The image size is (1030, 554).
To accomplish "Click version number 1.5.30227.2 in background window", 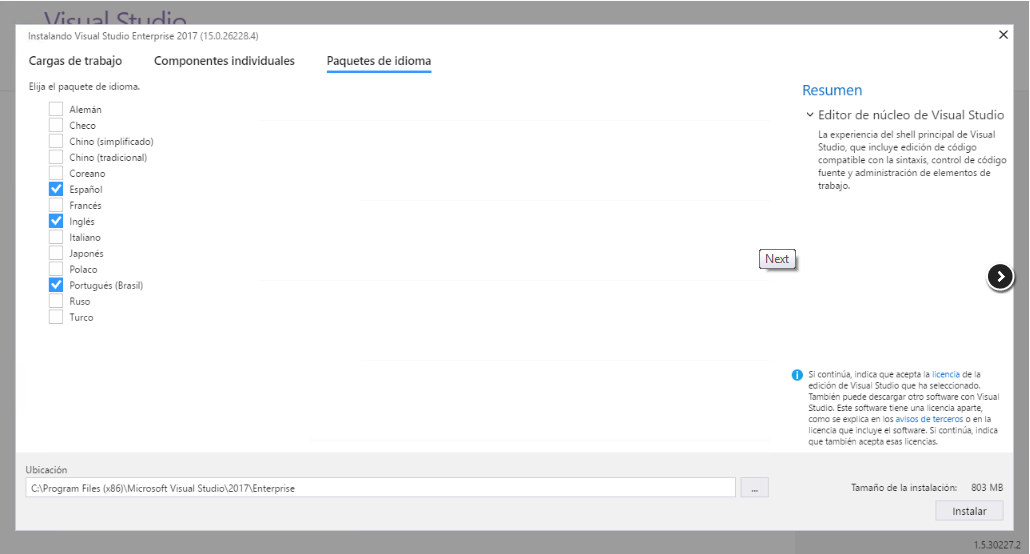I will pos(997,545).
